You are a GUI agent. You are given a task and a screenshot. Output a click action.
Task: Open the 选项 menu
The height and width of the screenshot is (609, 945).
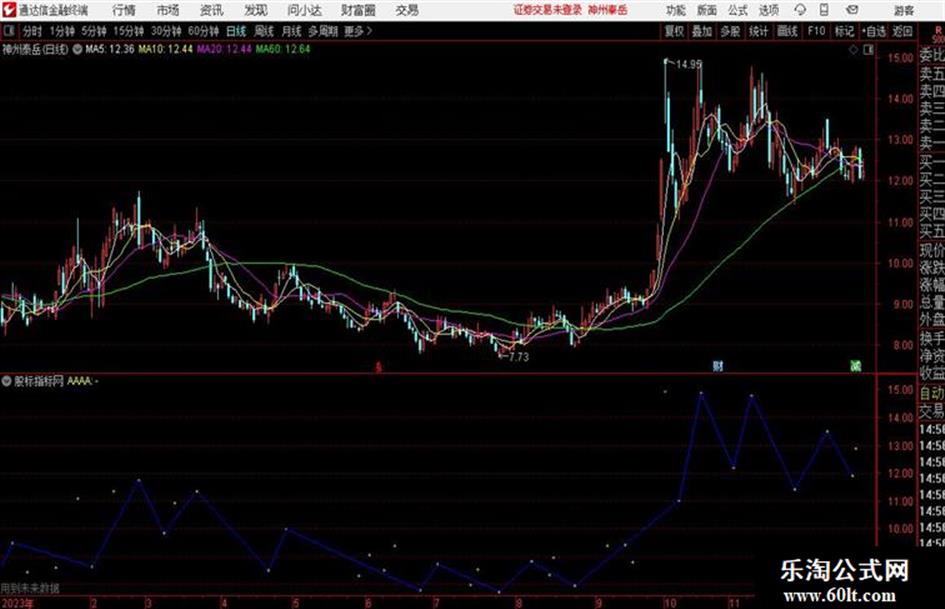point(769,10)
